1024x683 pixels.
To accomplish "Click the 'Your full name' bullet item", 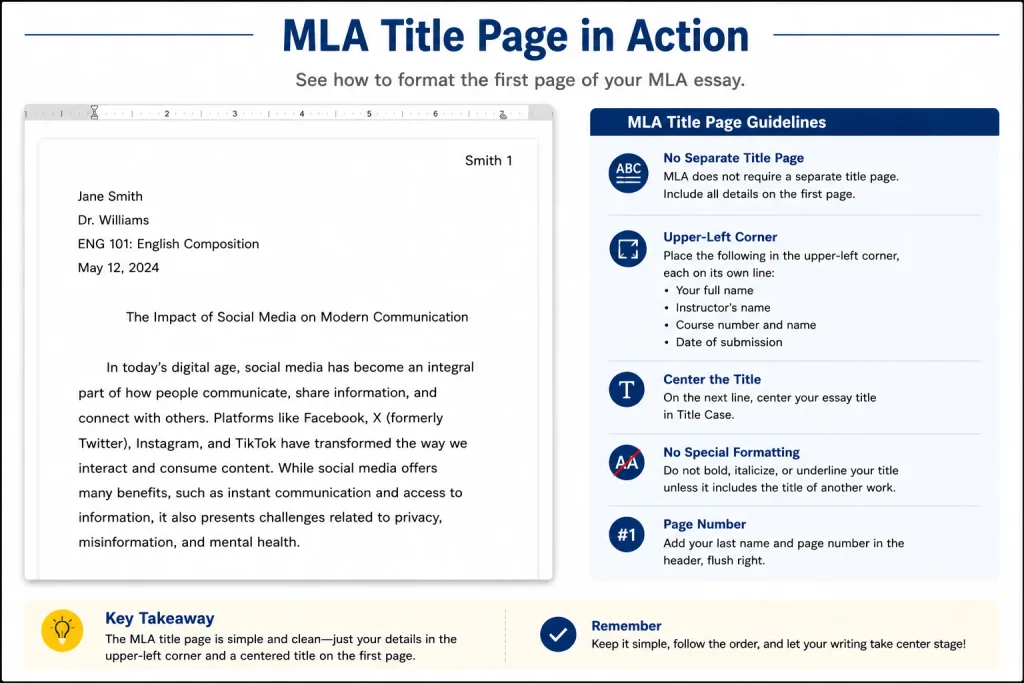I will pos(714,290).
